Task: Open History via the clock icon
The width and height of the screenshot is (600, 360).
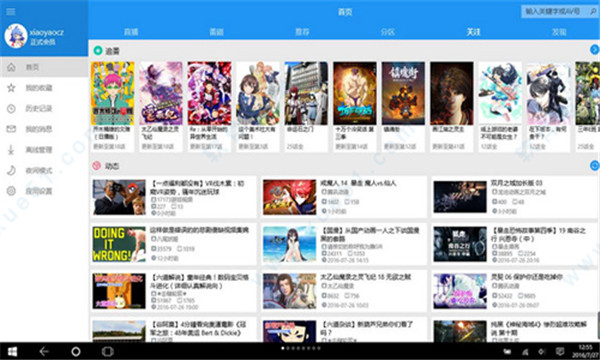Action: (11, 109)
